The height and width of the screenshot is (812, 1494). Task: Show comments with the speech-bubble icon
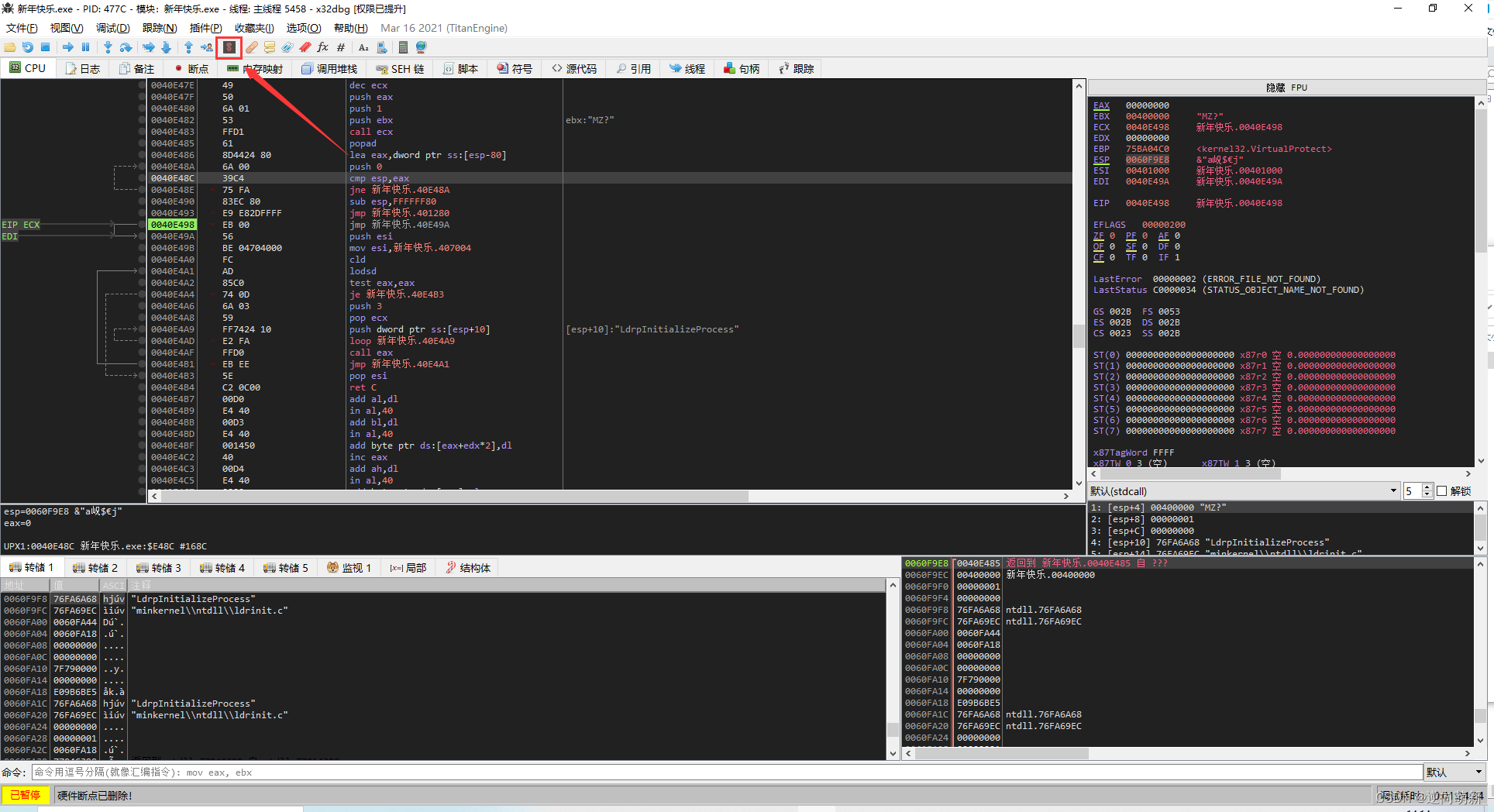click(270, 47)
